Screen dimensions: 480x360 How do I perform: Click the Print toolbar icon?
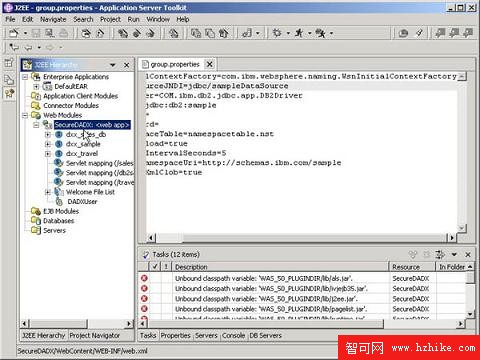click(x=63, y=33)
